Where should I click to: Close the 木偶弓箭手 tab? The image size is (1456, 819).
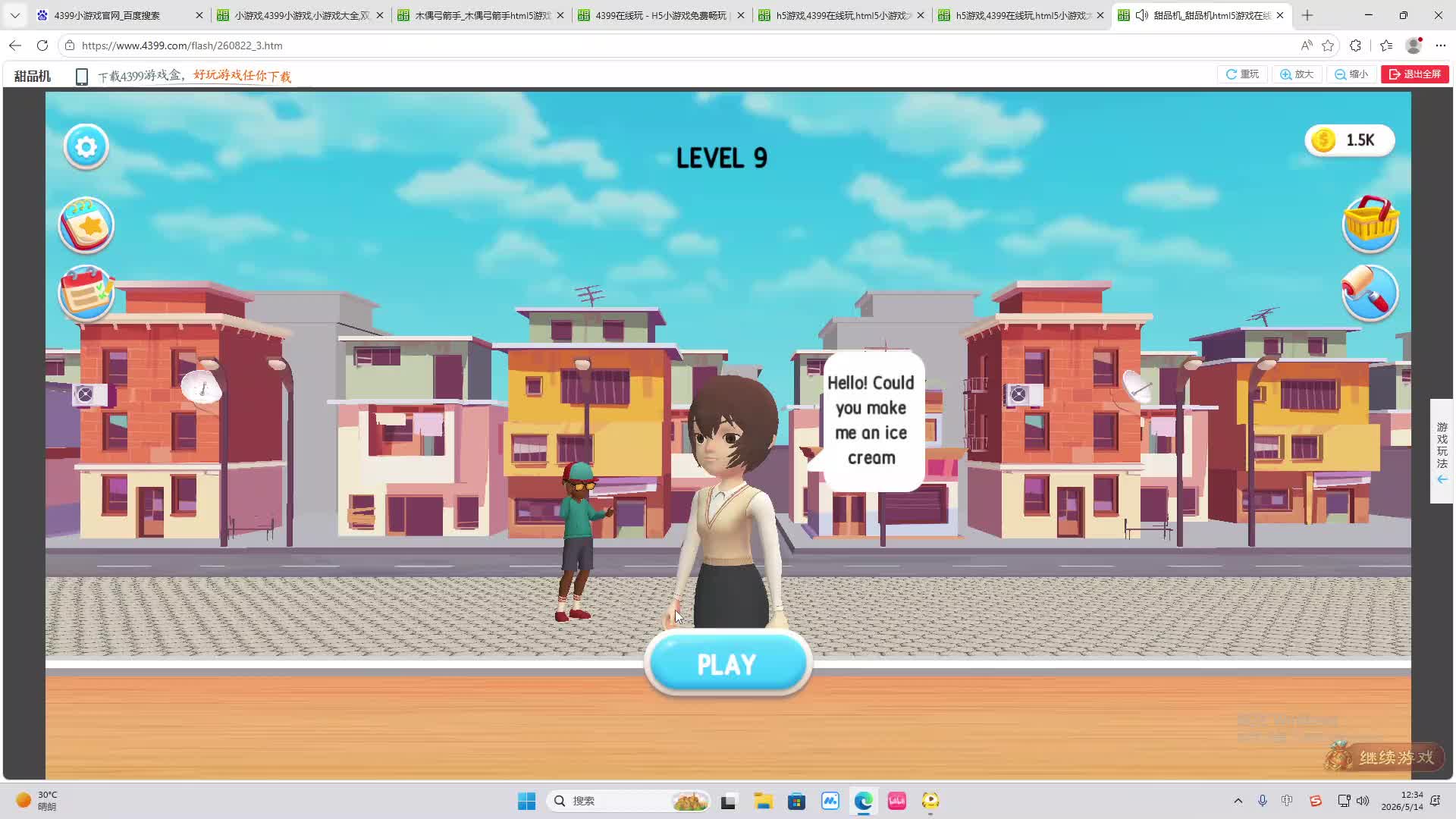[x=560, y=15]
